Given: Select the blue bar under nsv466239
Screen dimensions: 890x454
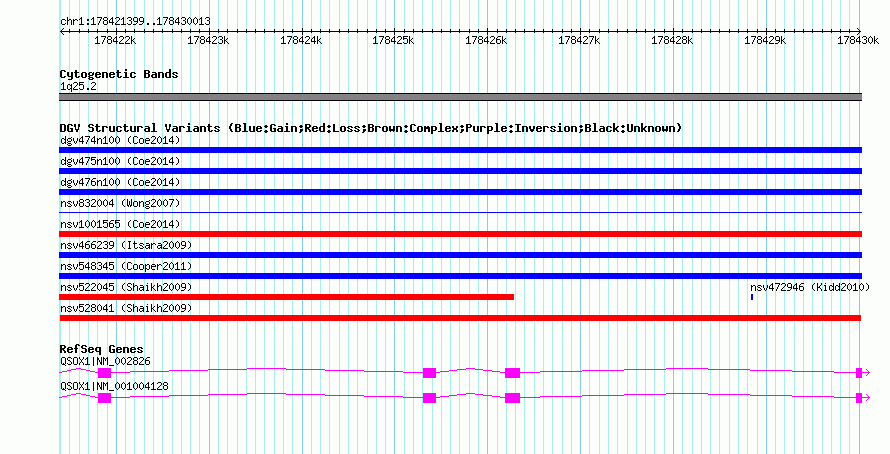Looking at the screenshot, I should (x=460, y=255).
